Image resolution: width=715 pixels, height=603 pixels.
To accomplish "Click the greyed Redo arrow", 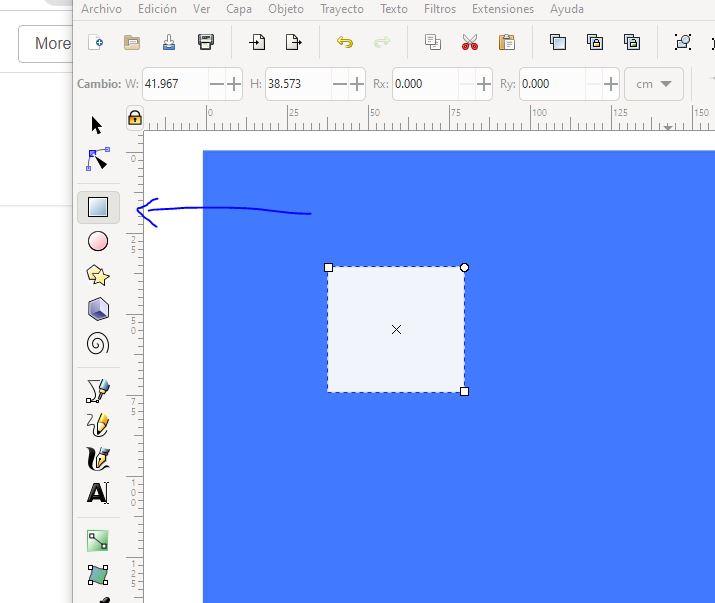I will tap(382, 42).
